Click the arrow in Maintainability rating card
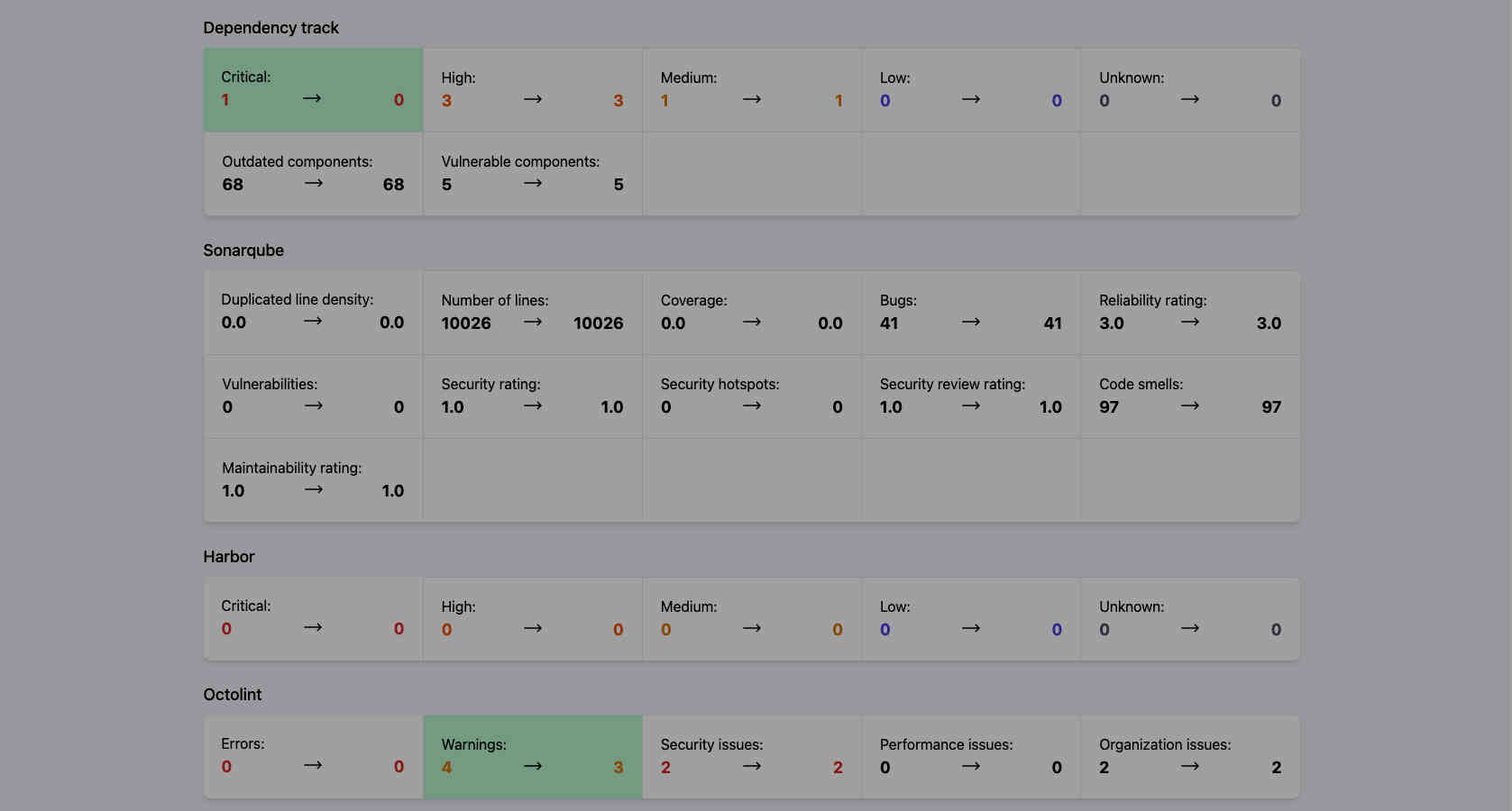Viewport: 1512px width, 811px height. [x=313, y=489]
